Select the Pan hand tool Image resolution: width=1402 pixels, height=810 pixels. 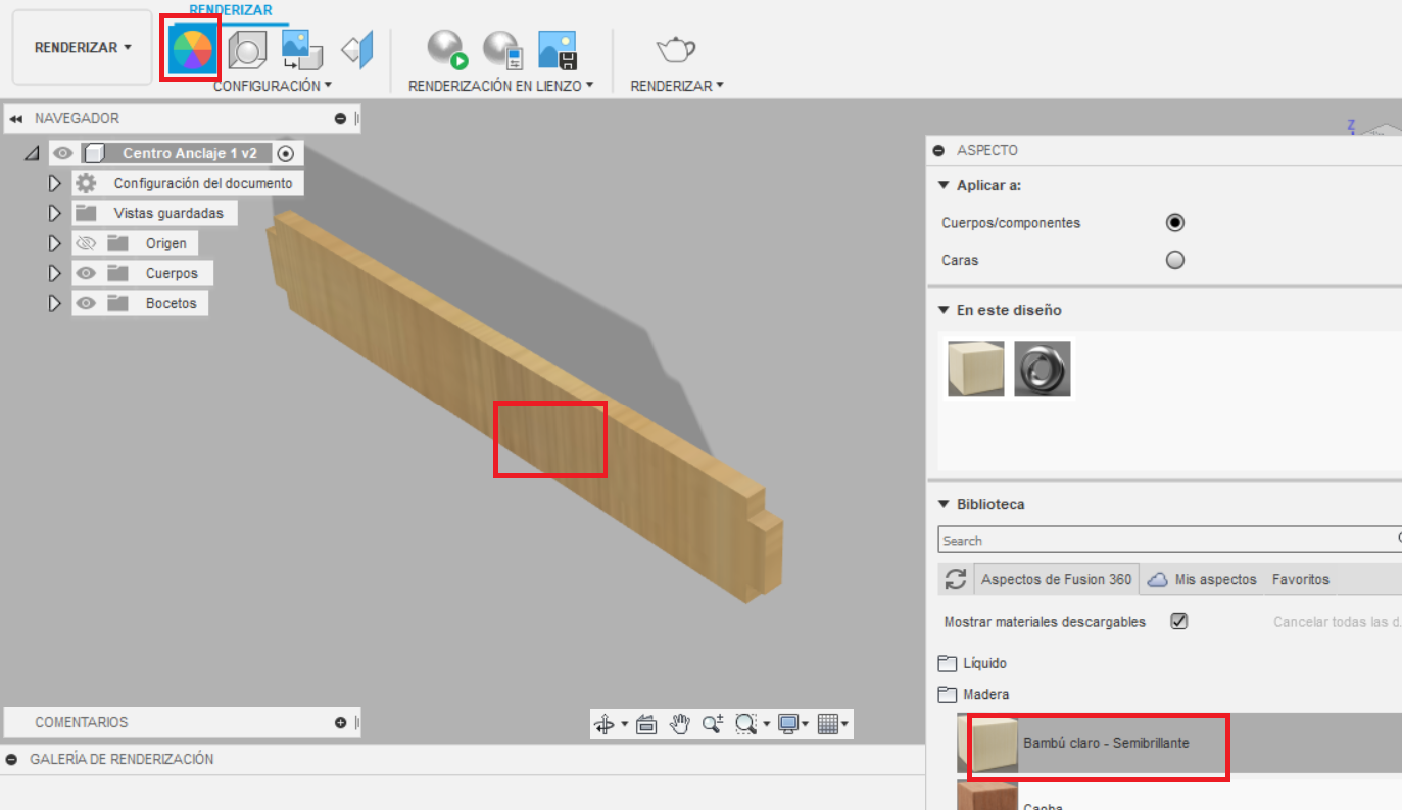(x=680, y=724)
